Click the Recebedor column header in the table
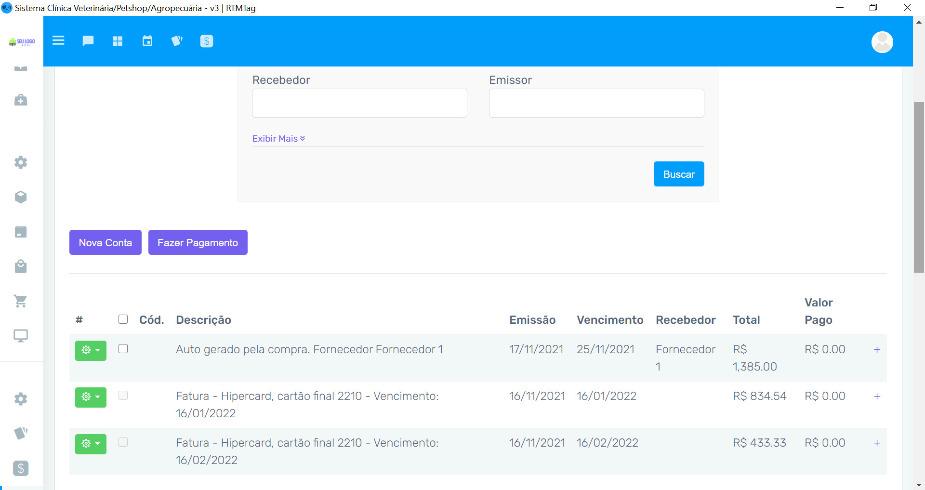 [685, 320]
